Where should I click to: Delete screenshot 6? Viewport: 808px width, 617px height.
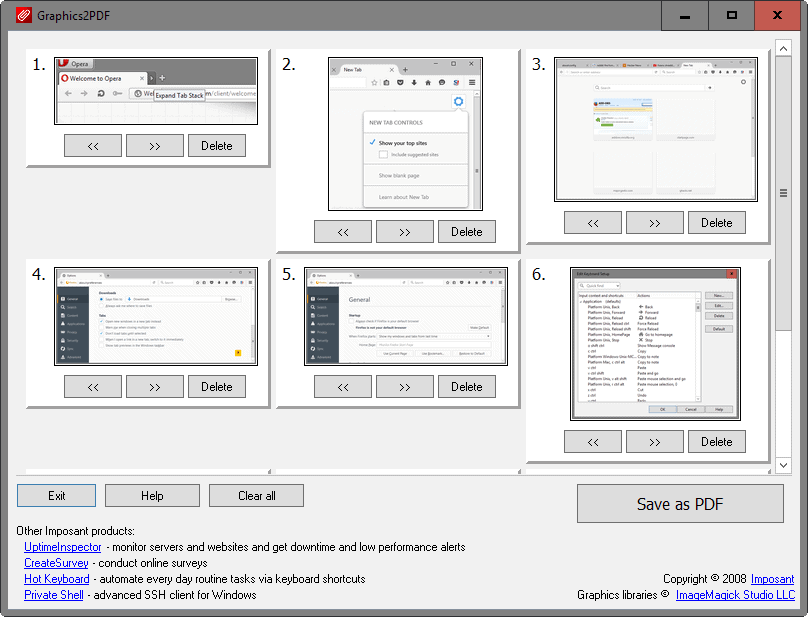tap(716, 441)
